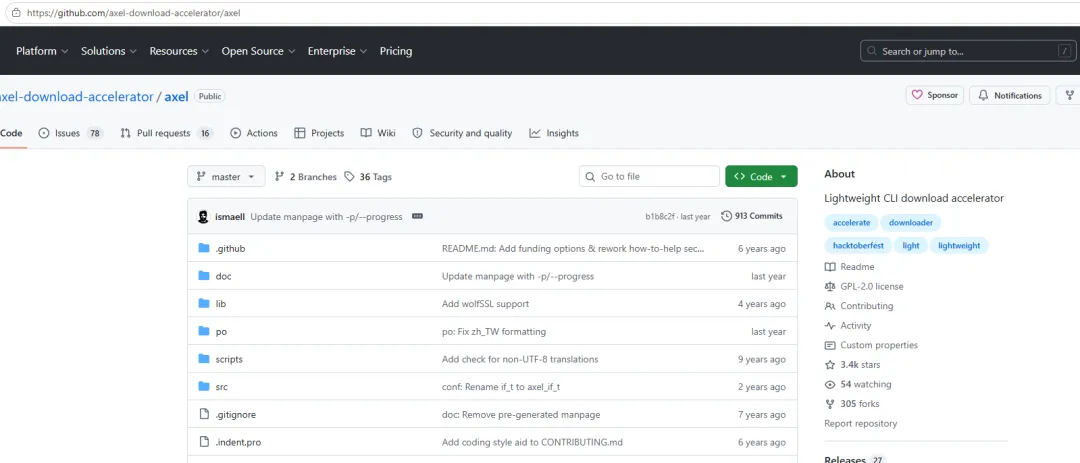View the 36 Tags link
1080x463 pixels.
(x=368, y=177)
